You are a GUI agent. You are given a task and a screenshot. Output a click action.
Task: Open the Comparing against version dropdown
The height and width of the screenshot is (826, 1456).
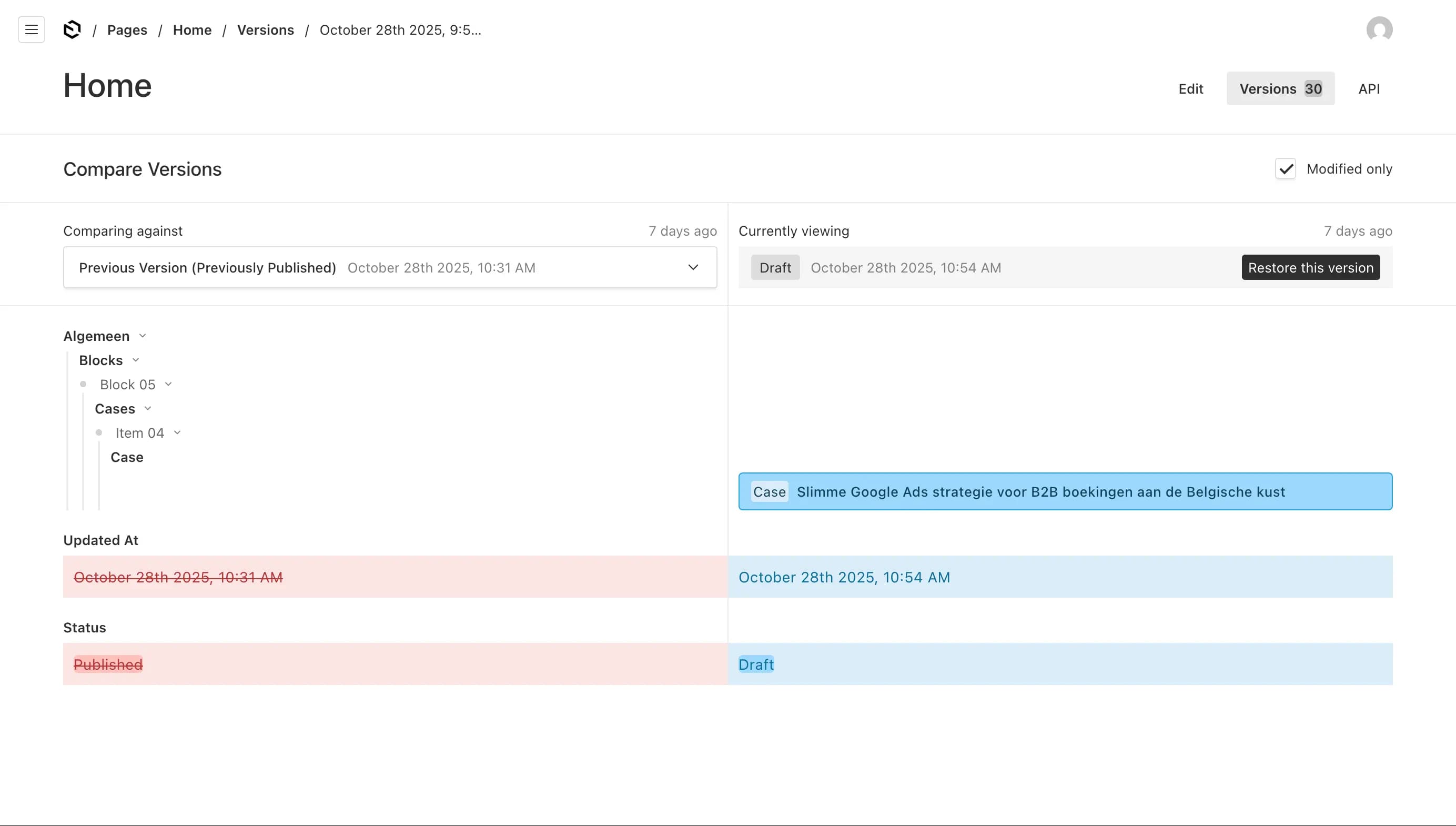(390, 268)
